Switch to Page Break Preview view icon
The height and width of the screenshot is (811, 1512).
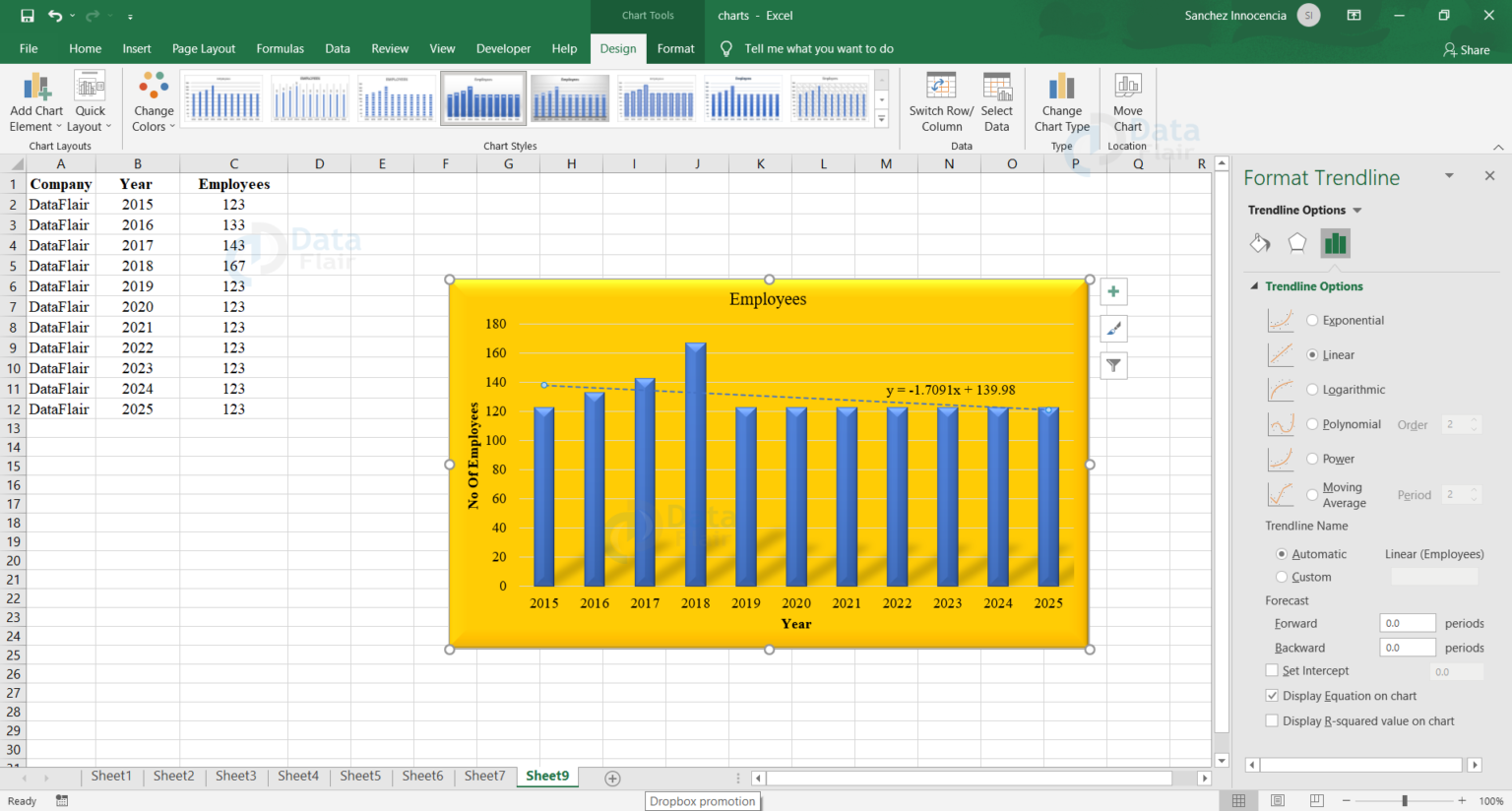(1316, 800)
